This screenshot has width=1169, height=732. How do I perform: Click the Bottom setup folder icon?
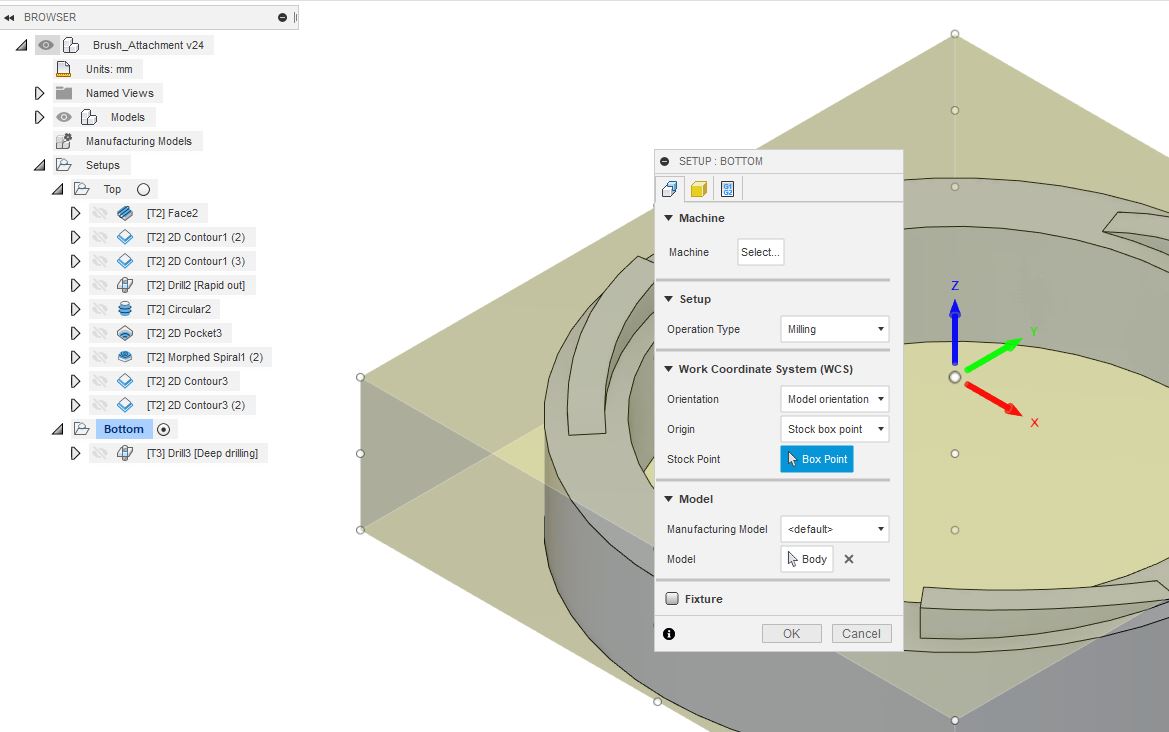pos(81,429)
